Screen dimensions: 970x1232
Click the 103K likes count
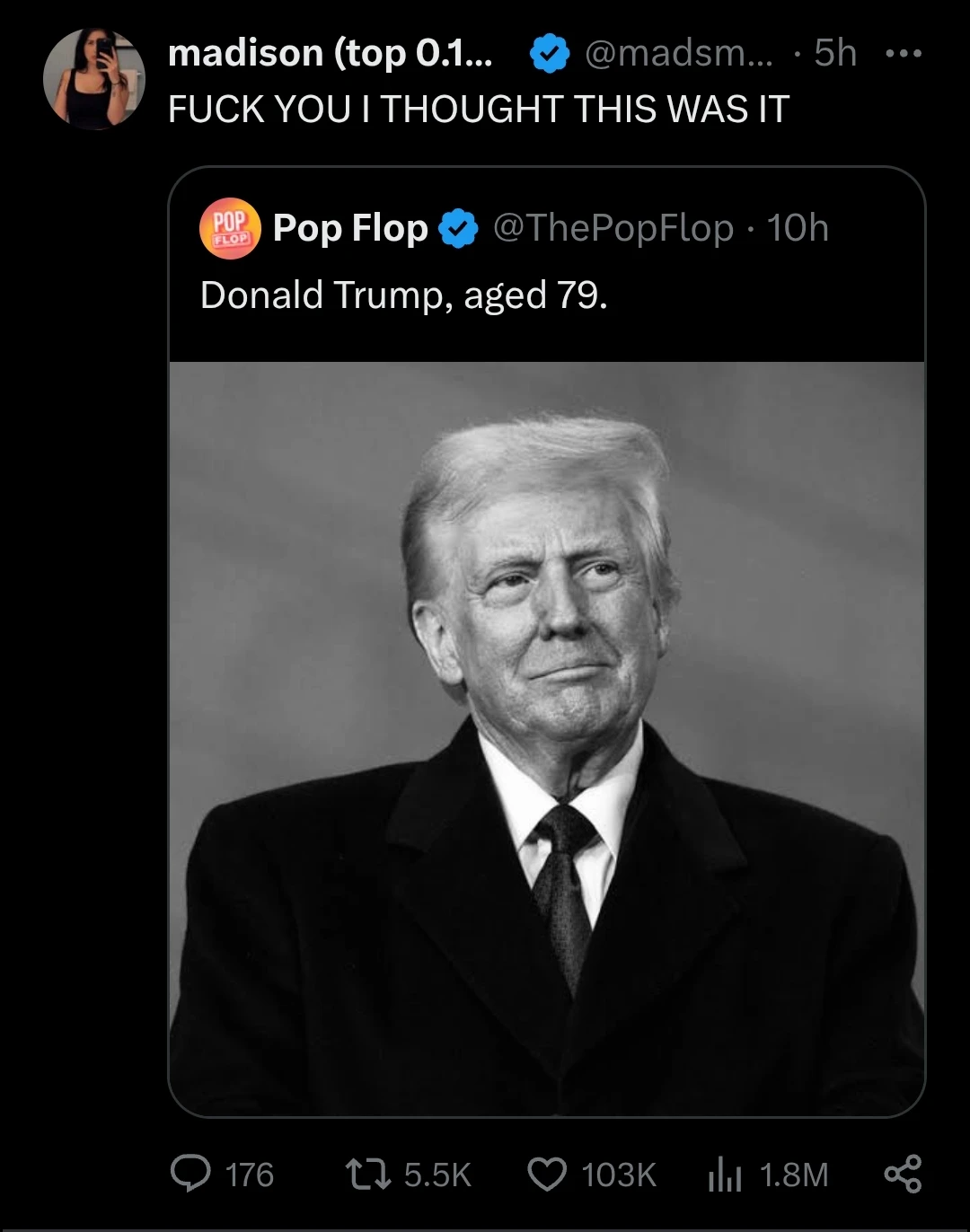coord(619,1175)
